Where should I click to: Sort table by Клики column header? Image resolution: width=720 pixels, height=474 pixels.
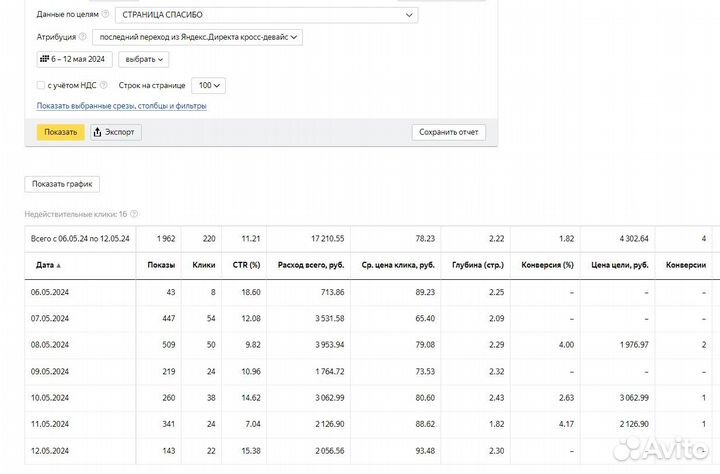(203, 265)
